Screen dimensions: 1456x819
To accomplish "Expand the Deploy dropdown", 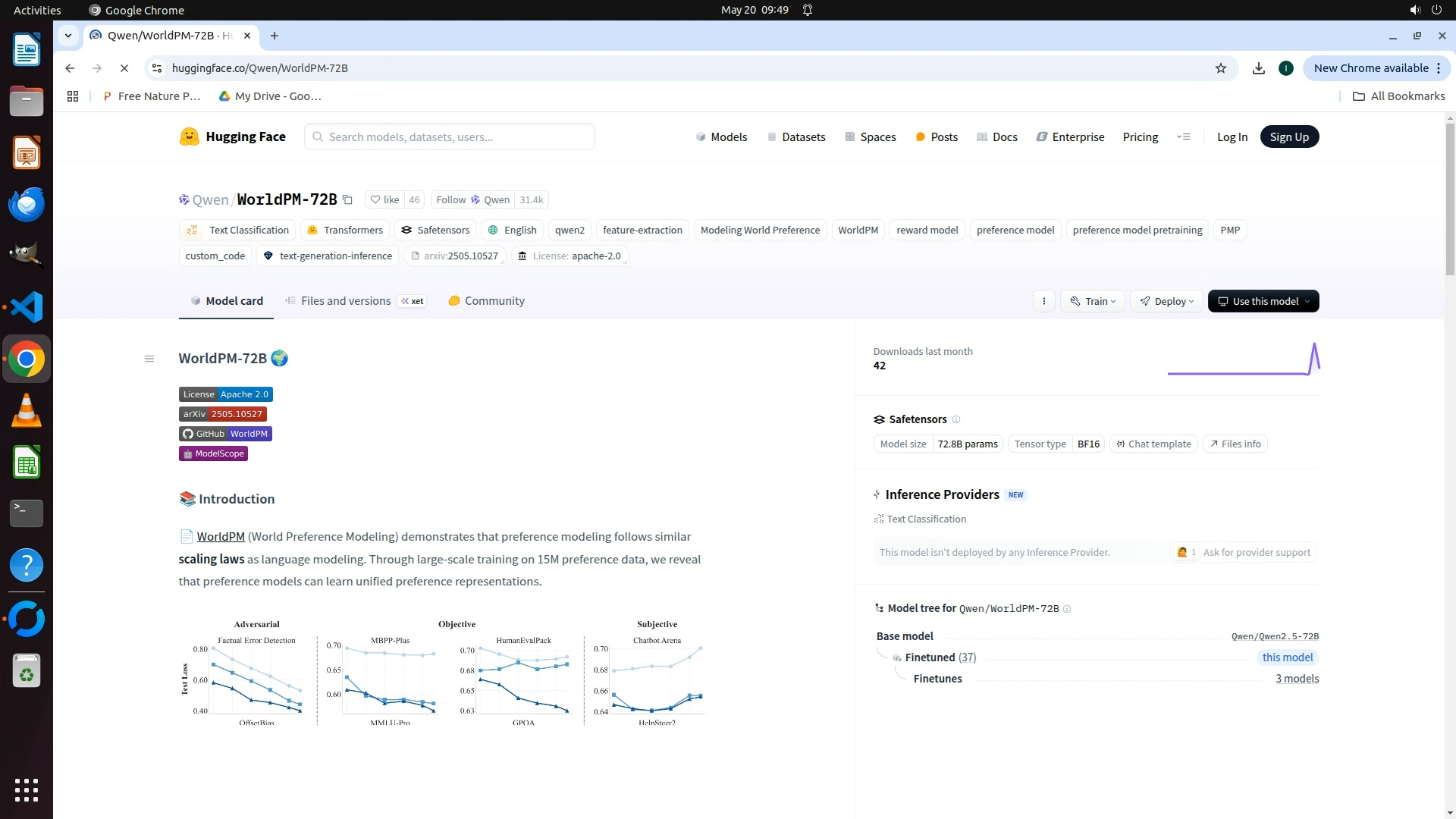I will point(1166,301).
